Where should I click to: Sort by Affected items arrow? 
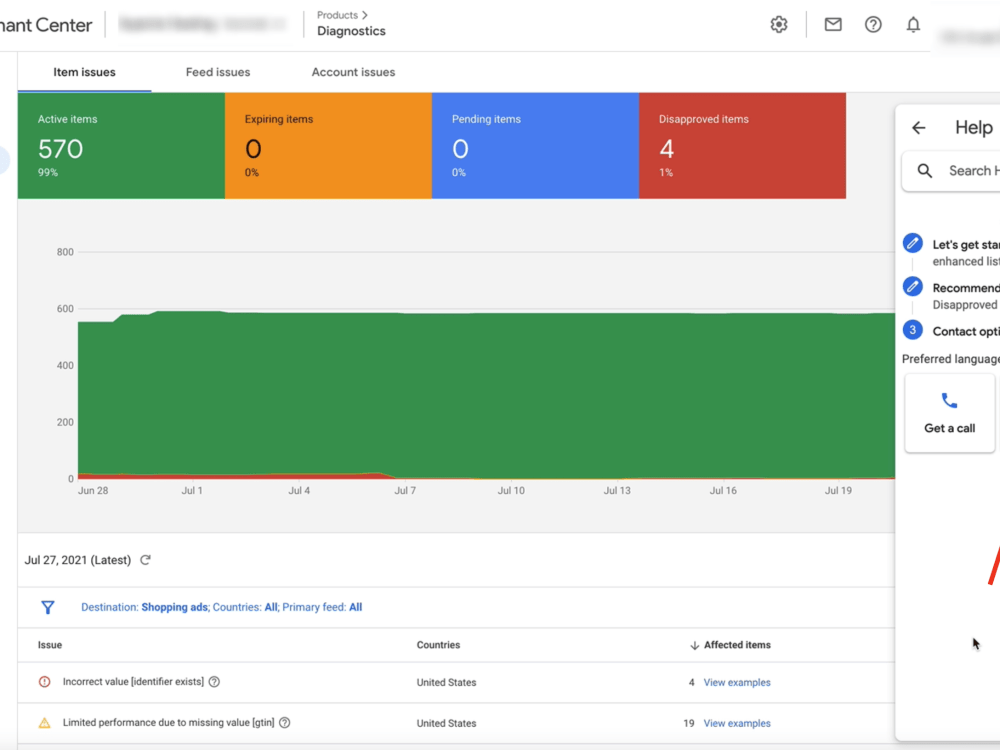click(695, 645)
